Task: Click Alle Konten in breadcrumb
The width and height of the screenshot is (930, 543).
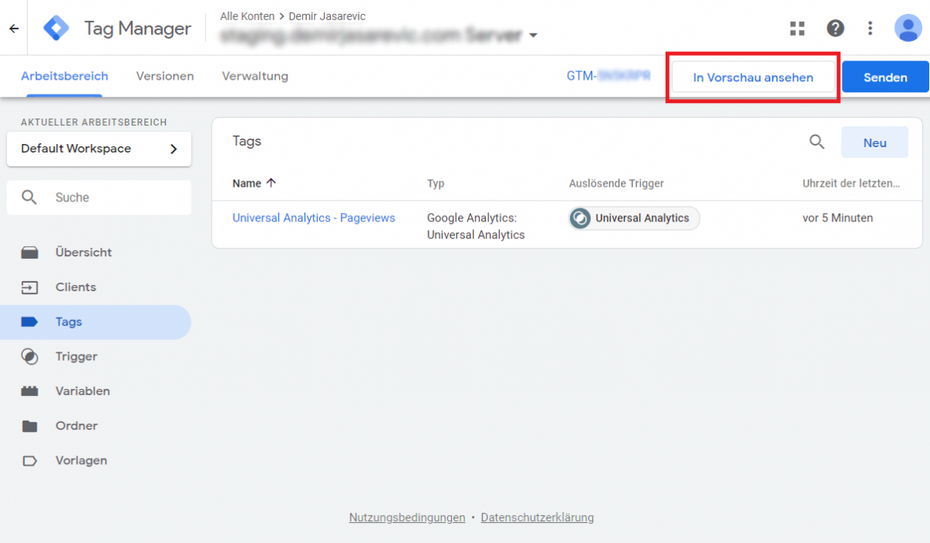Action: (247, 16)
